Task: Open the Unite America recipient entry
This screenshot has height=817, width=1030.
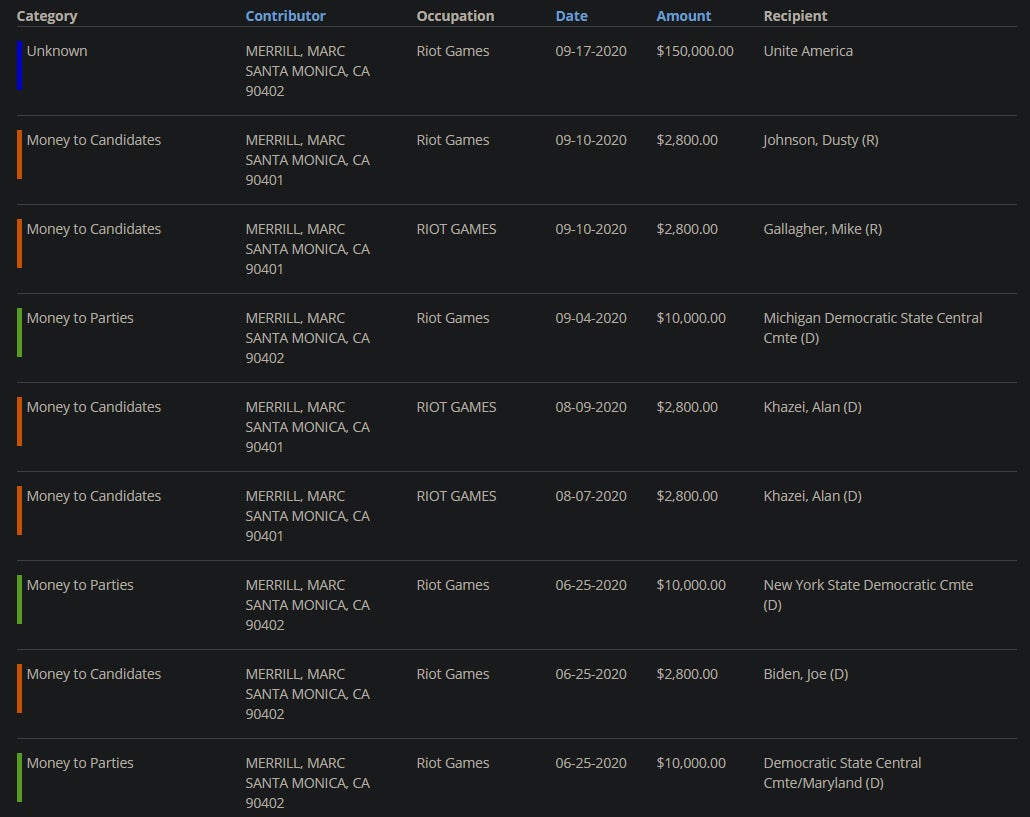Action: click(x=807, y=51)
